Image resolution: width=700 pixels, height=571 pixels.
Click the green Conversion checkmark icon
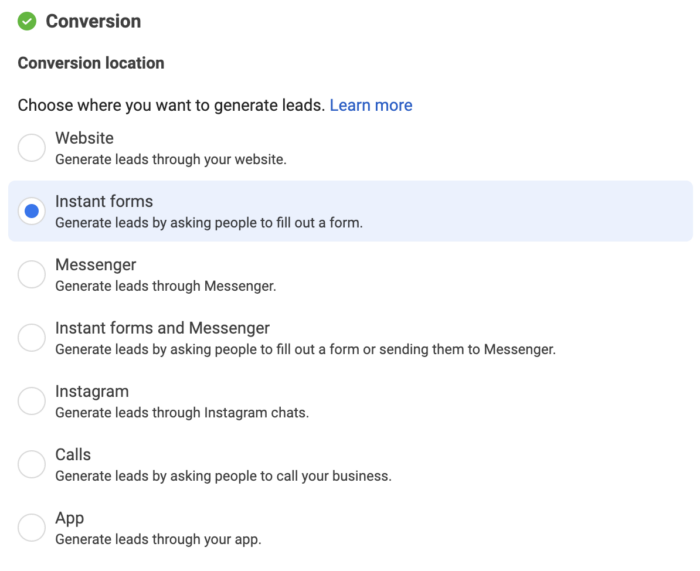click(27, 21)
